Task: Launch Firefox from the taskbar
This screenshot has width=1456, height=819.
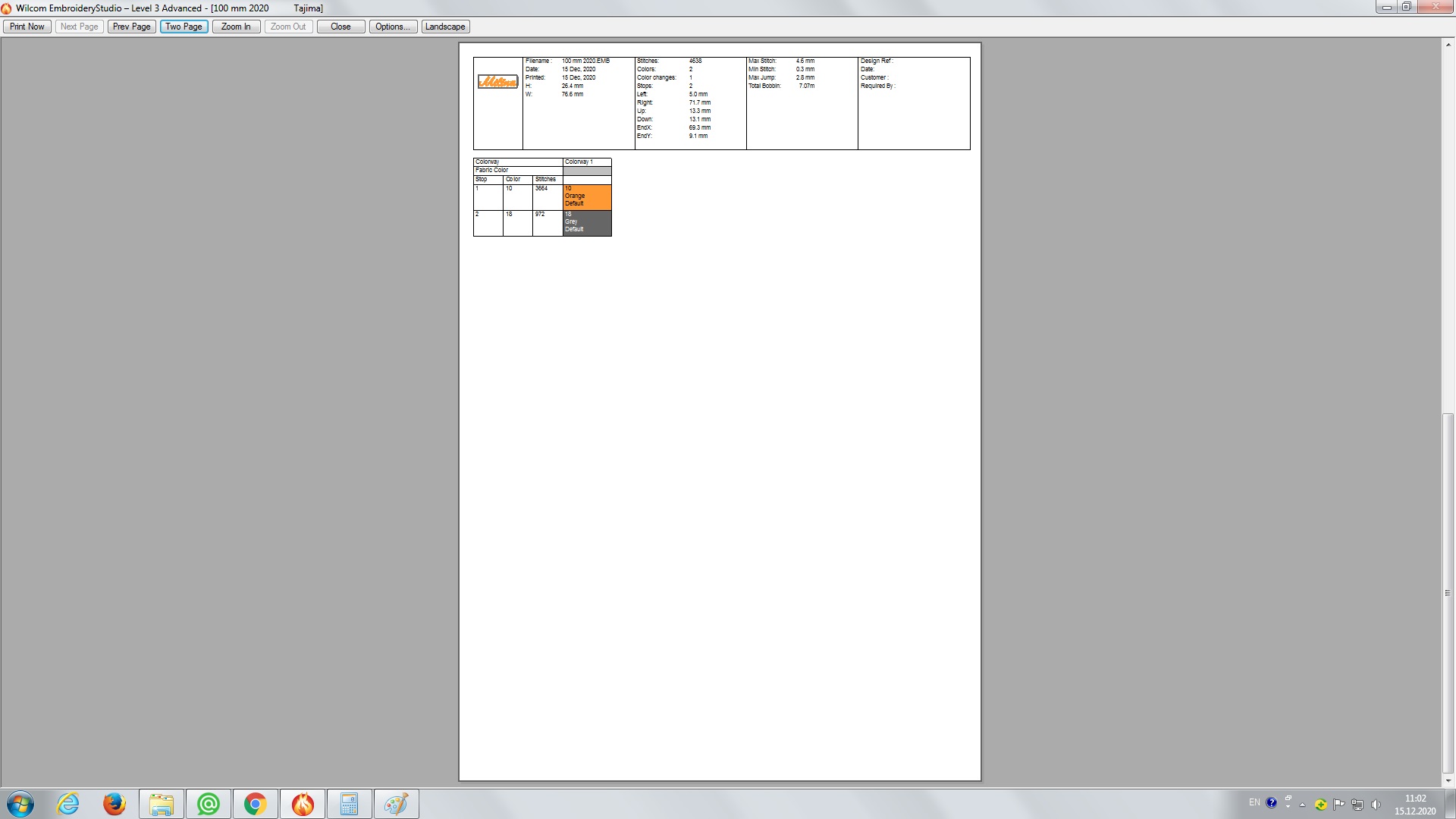Action: (115, 804)
